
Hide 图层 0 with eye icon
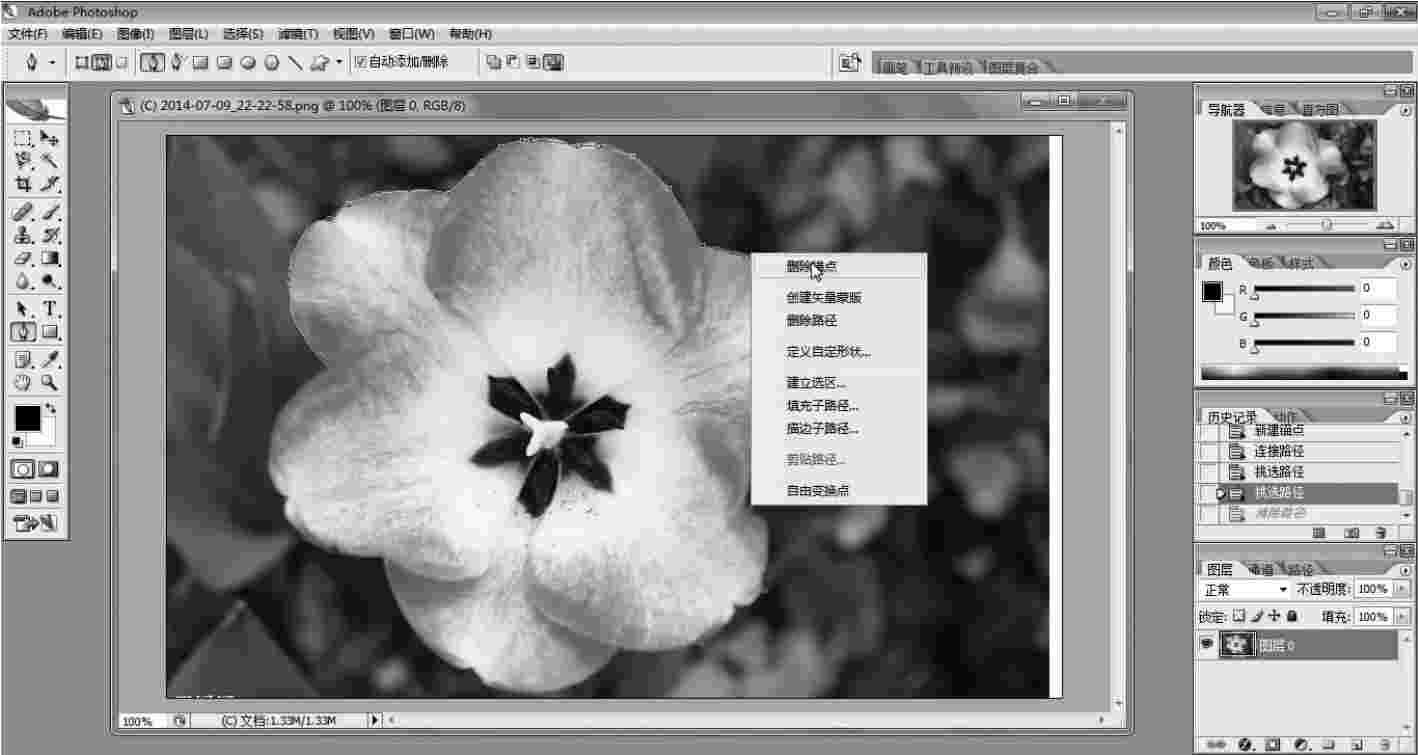tap(1206, 646)
